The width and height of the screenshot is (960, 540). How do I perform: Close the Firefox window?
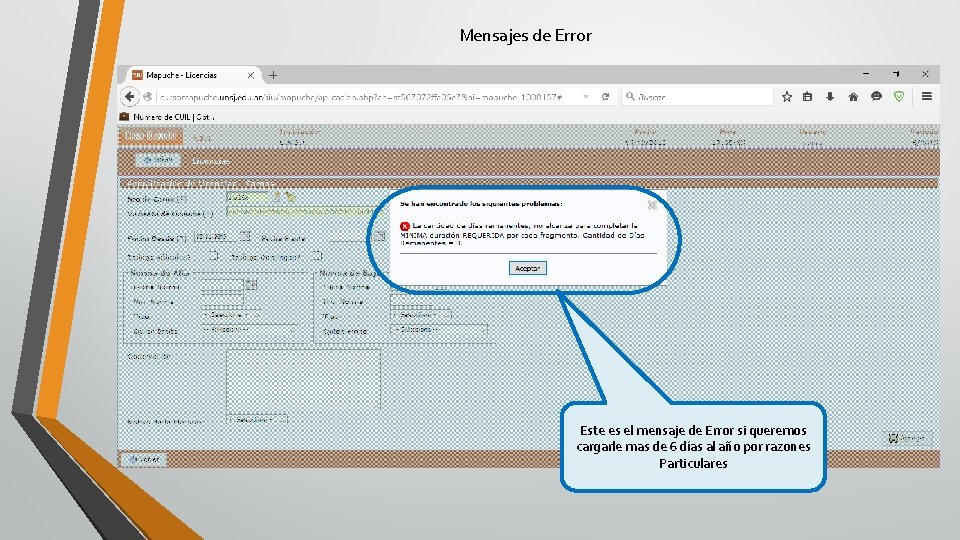pyautogui.click(x=925, y=73)
